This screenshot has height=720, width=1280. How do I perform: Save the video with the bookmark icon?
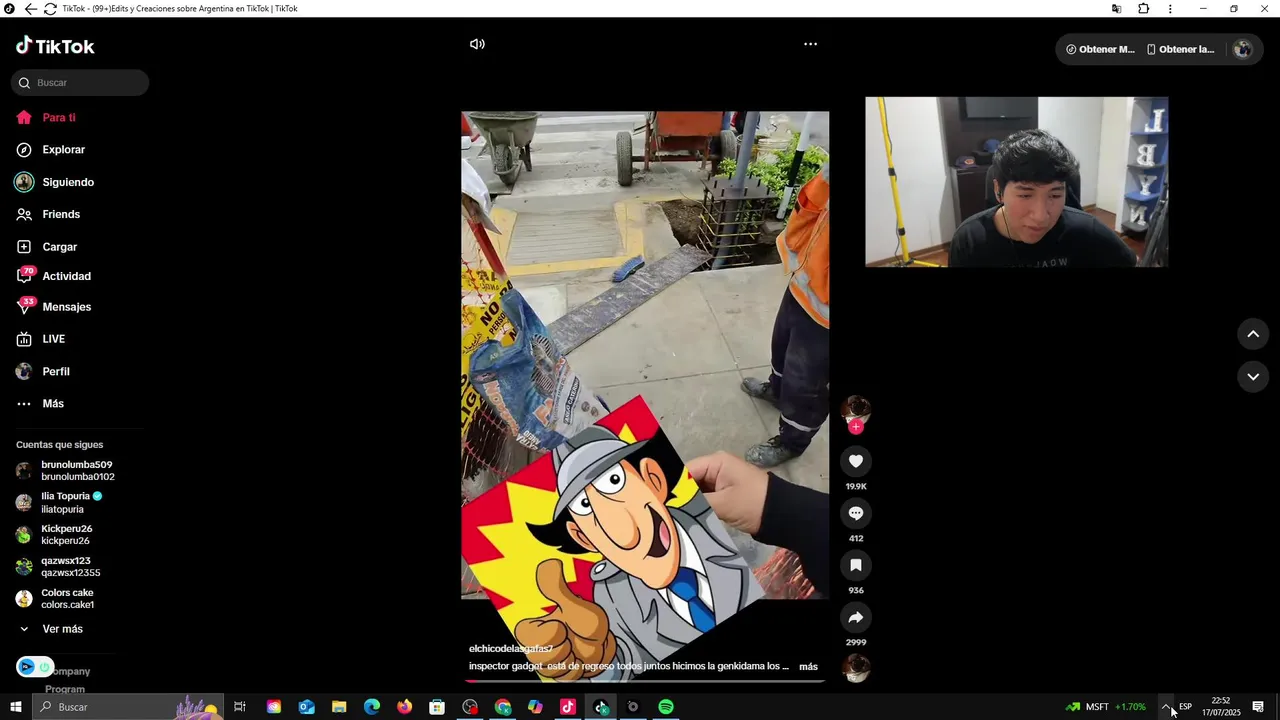click(x=856, y=565)
